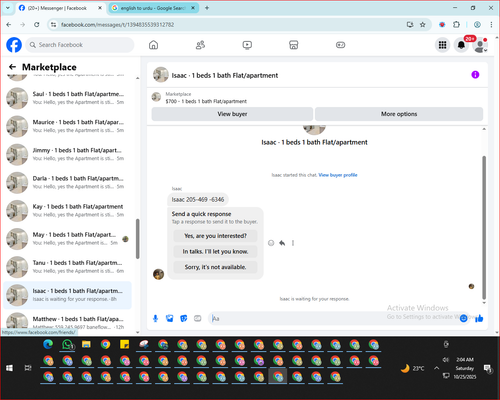Click the chat messages scrollbar
500x400 pixels.
(x=484, y=227)
